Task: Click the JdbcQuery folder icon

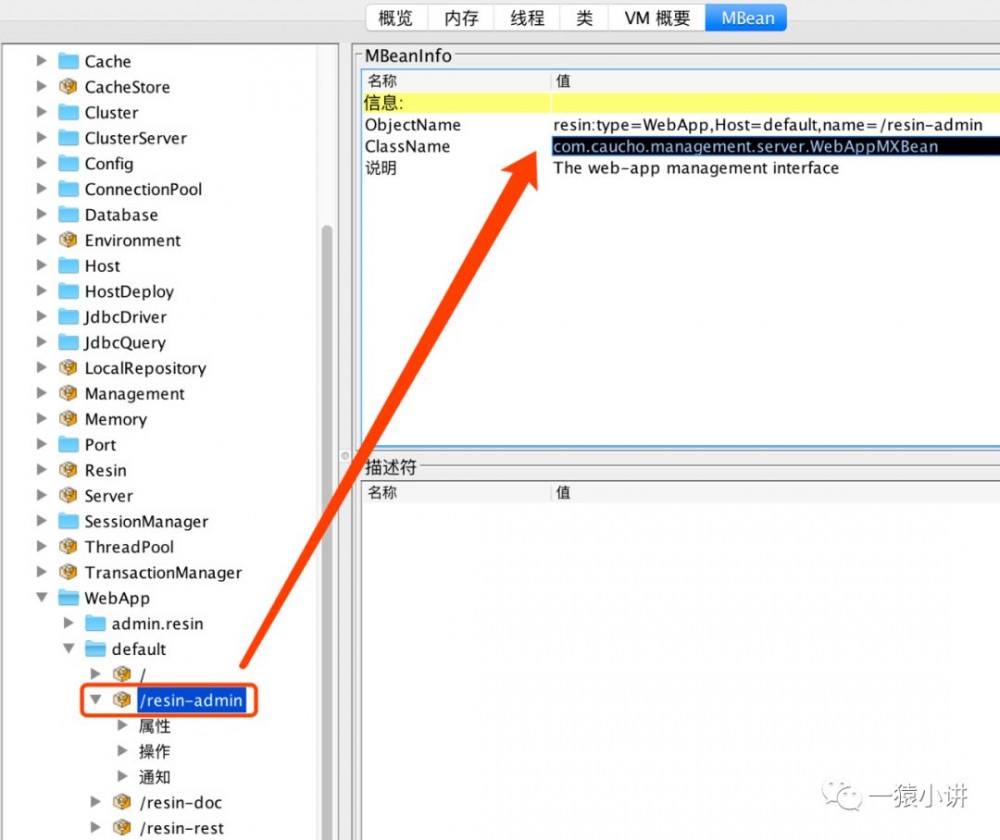Action: [x=68, y=343]
